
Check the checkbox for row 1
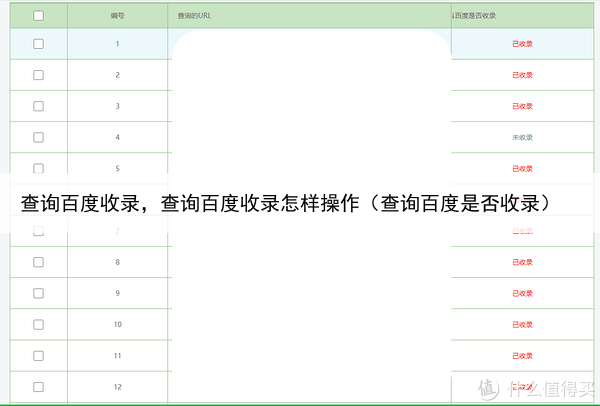38,44
